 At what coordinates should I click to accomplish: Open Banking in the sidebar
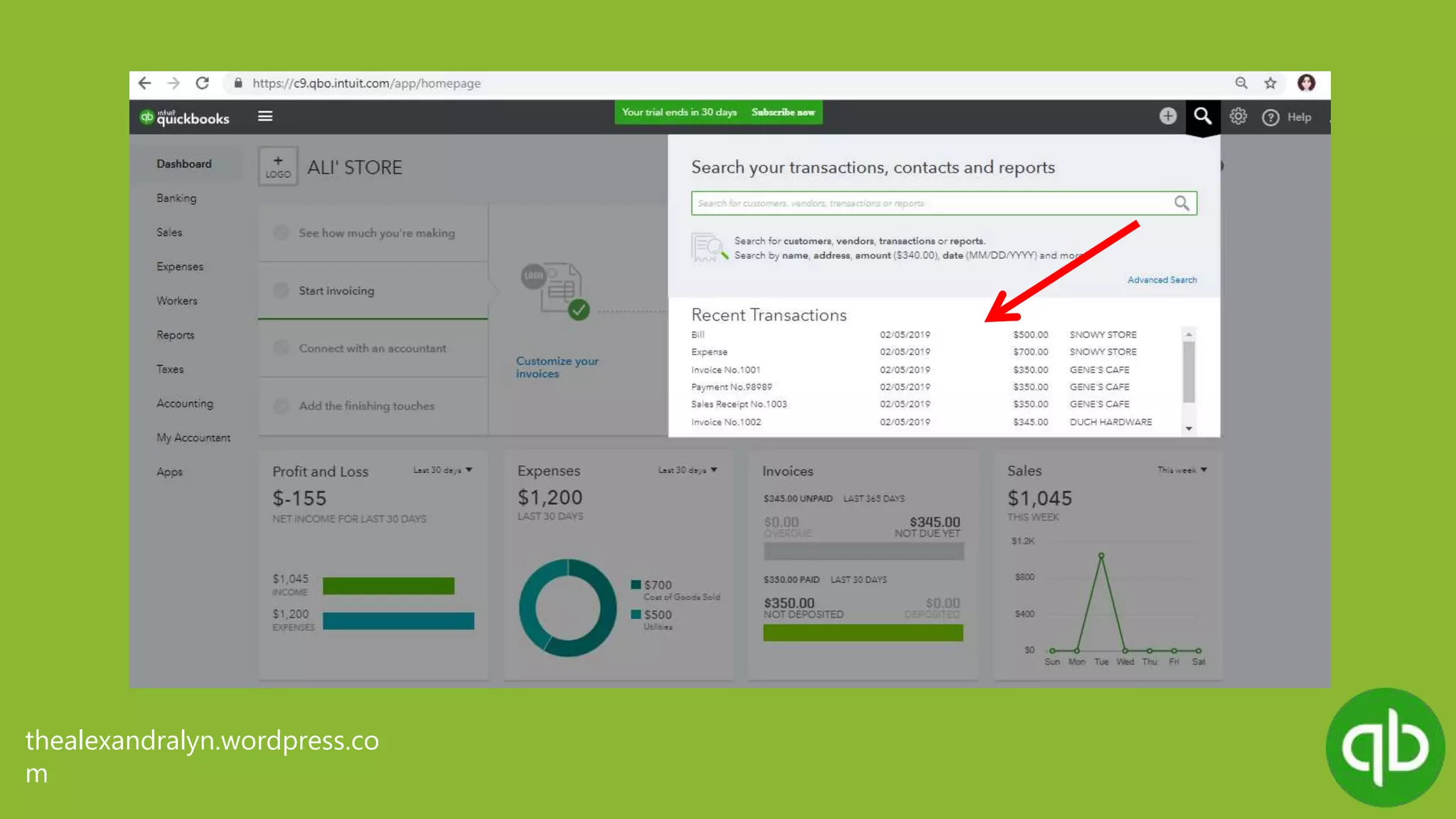click(x=176, y=198)
